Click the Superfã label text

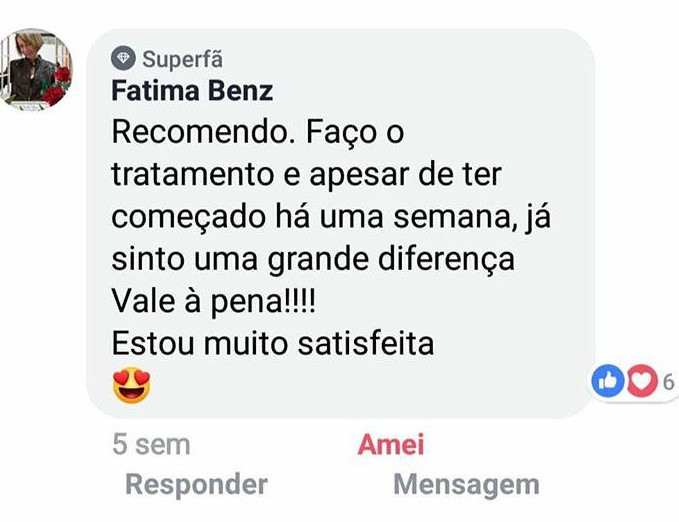(182, 59)
